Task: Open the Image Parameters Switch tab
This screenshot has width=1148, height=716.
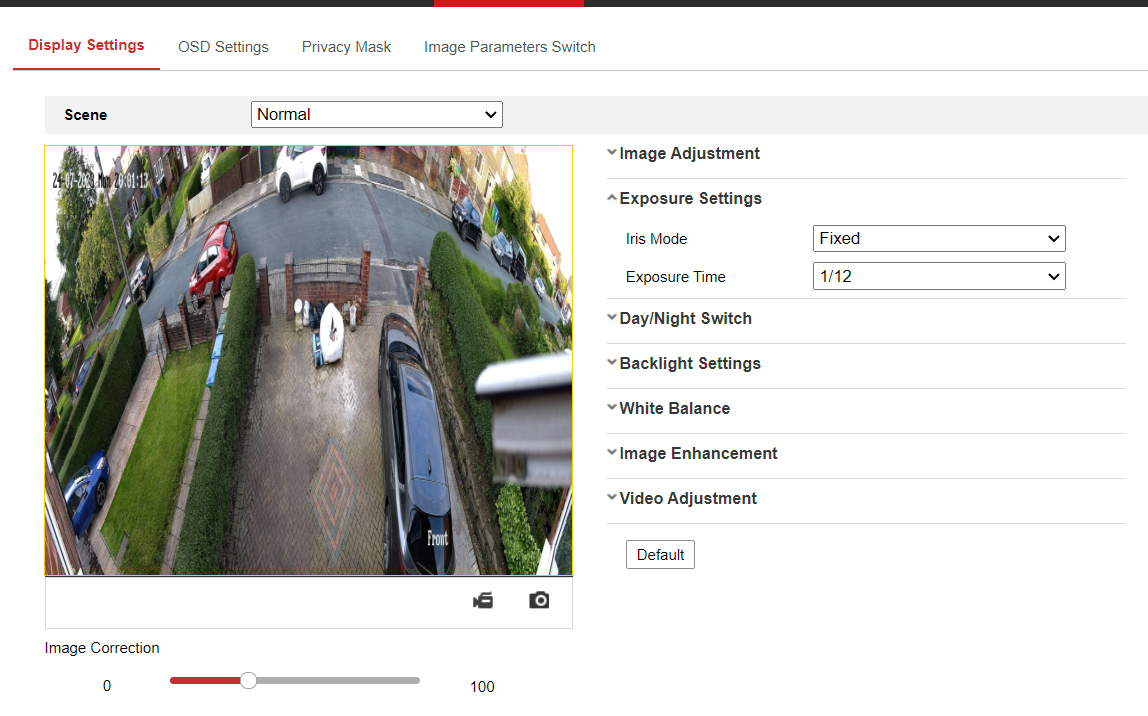Action: [x=509, y=47]
